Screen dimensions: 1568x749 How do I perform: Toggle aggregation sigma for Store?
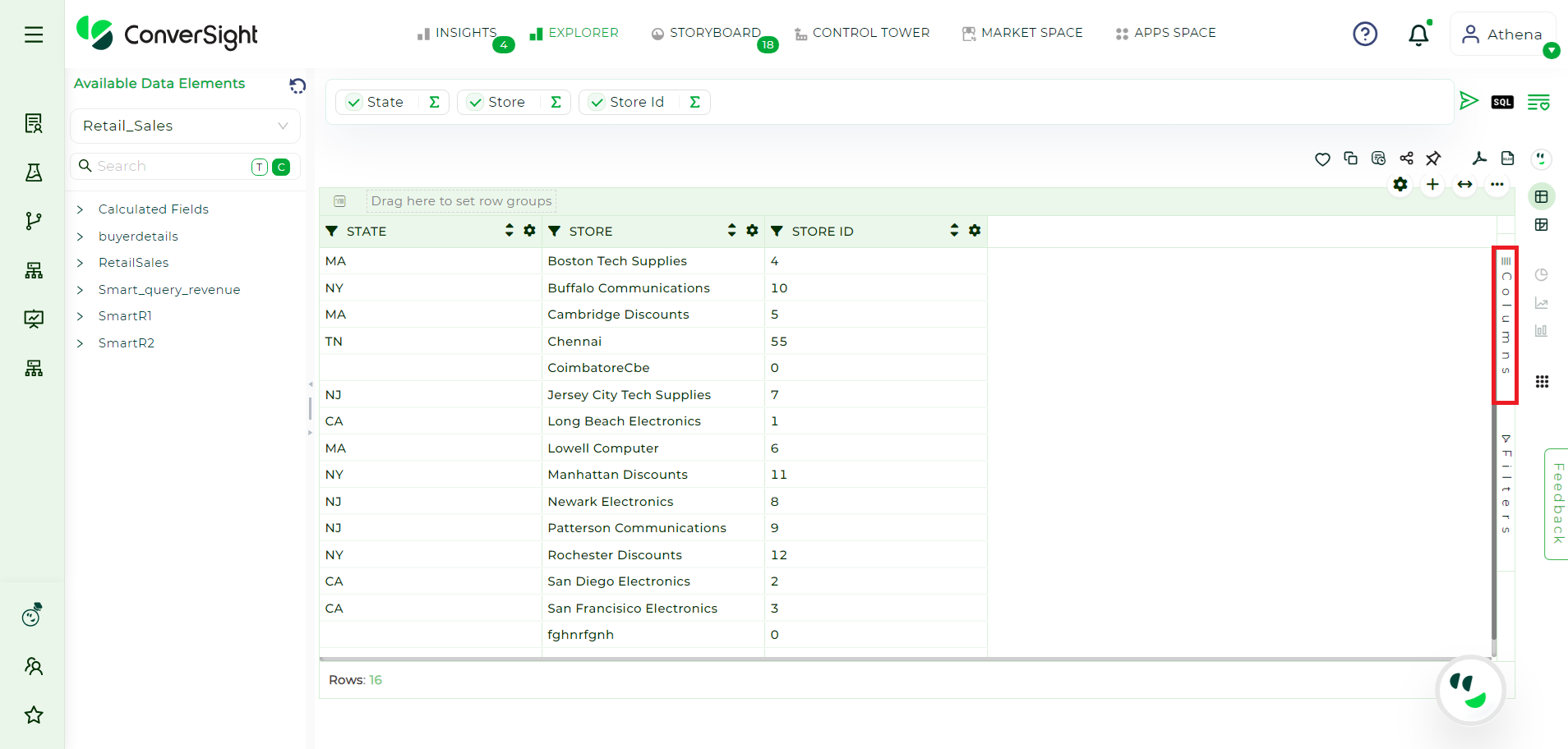pyautogui.click(x=556, y=102)
